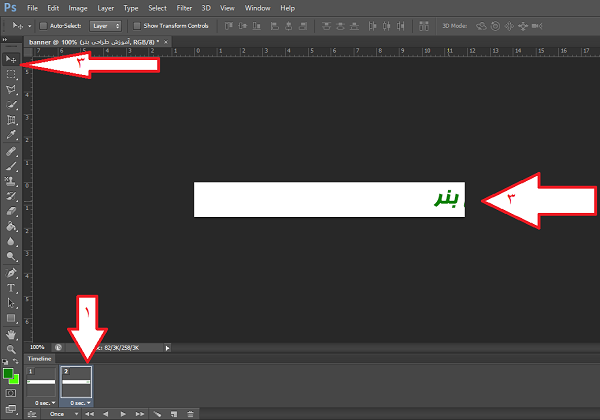
Task: Click the Tween animation frames icon
Action: coord(156,413)
